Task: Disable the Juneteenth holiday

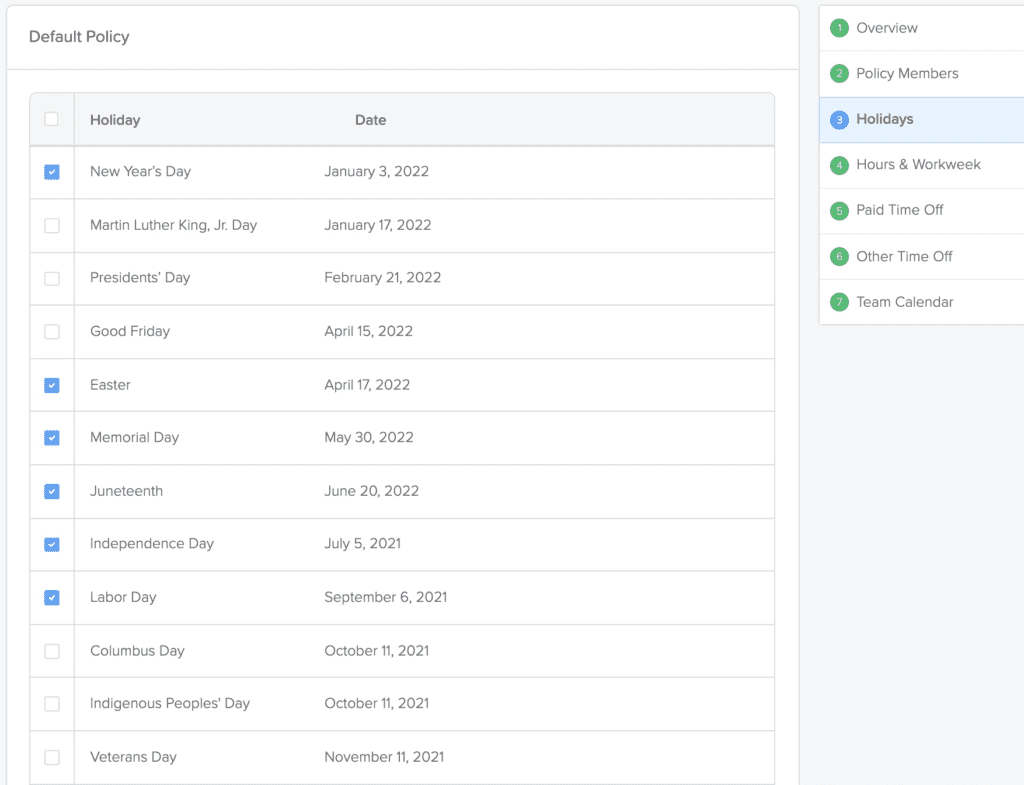Action: (x=51, y=491)
